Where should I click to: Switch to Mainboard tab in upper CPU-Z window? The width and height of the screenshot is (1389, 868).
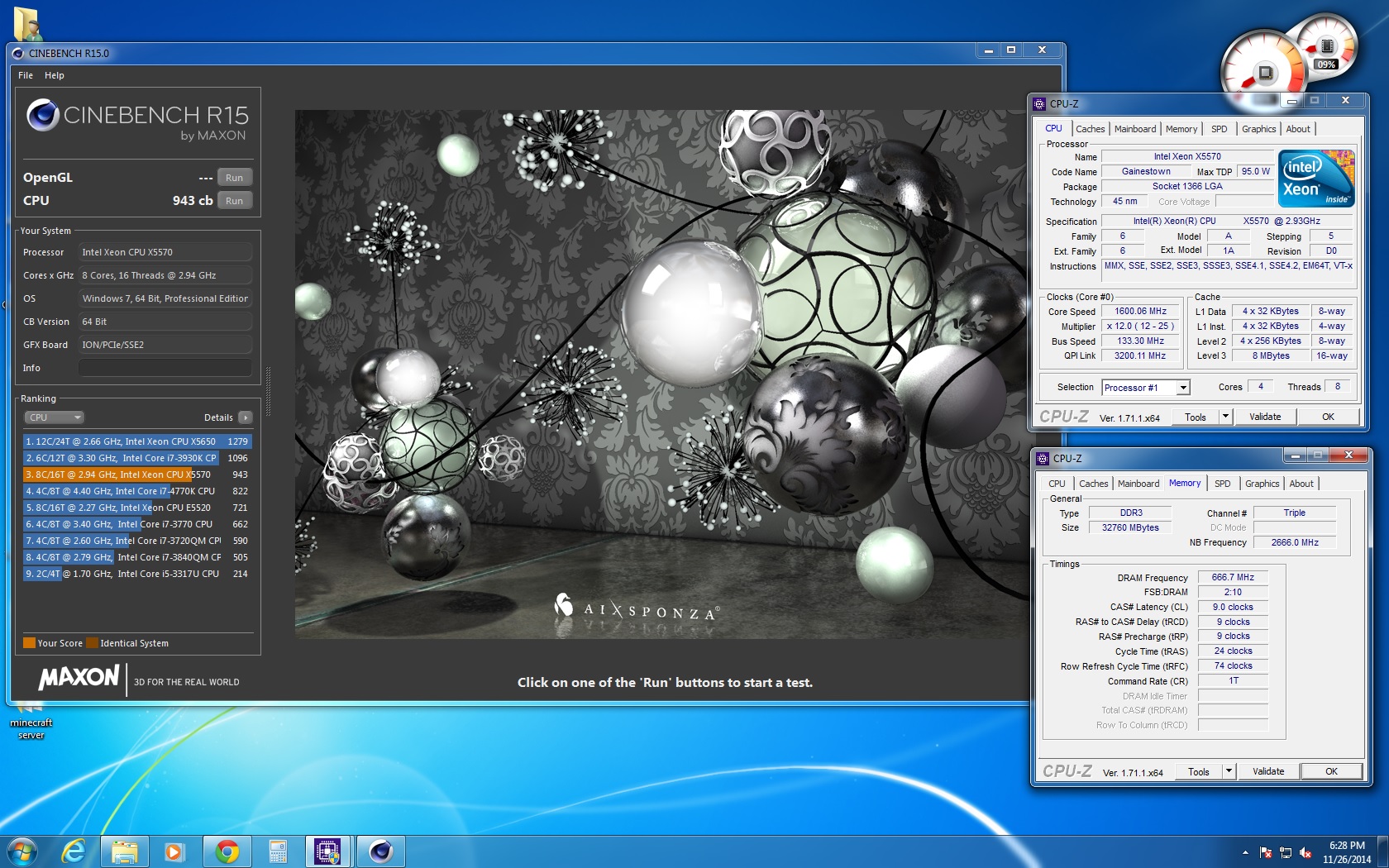(x=1135, y=129)
